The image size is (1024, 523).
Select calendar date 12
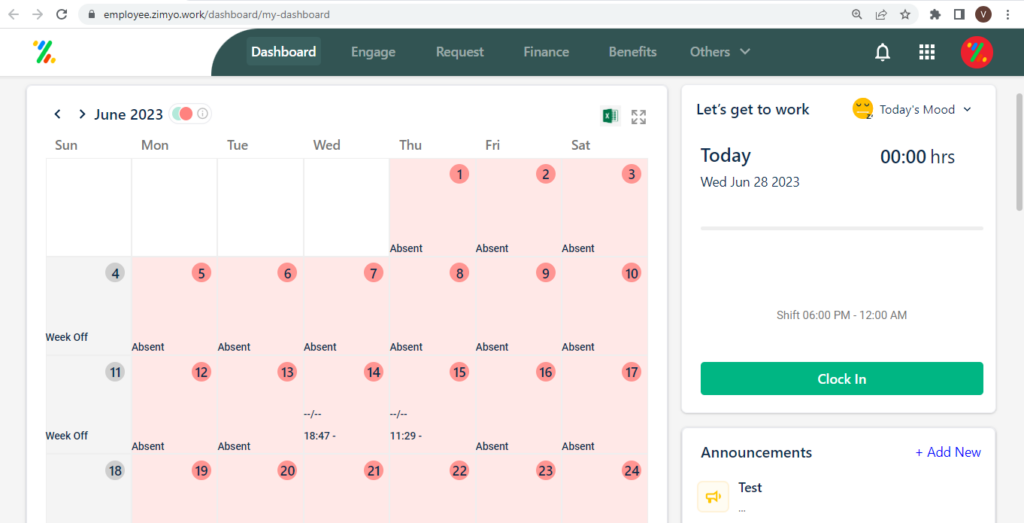coord(201,372)
